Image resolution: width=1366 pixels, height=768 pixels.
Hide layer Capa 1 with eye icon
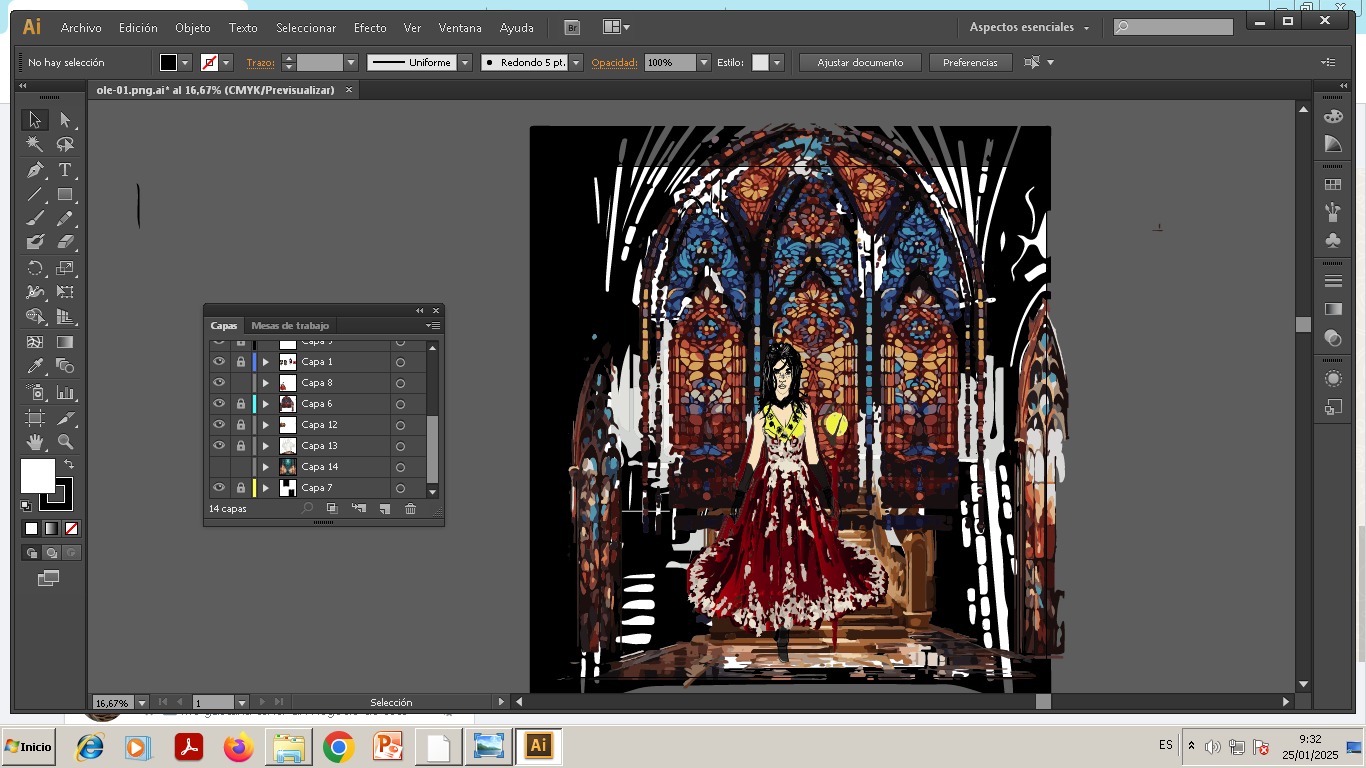tap(219, 362)
